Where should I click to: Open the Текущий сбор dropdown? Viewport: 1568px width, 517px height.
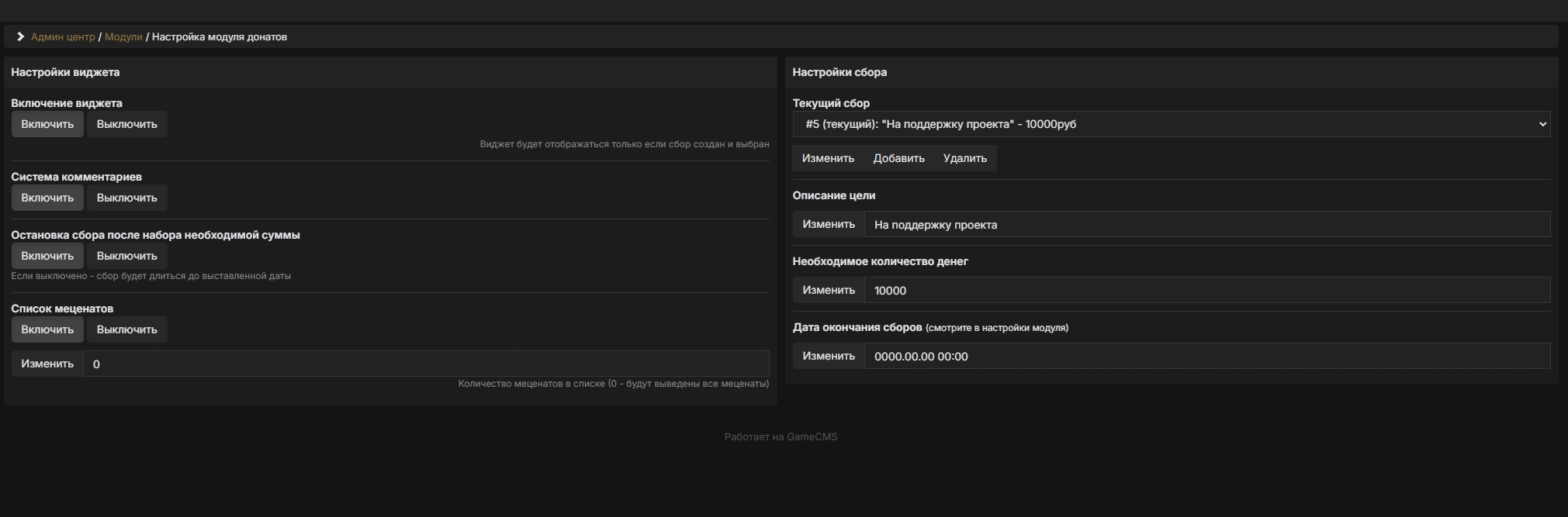click(1171, 124)
